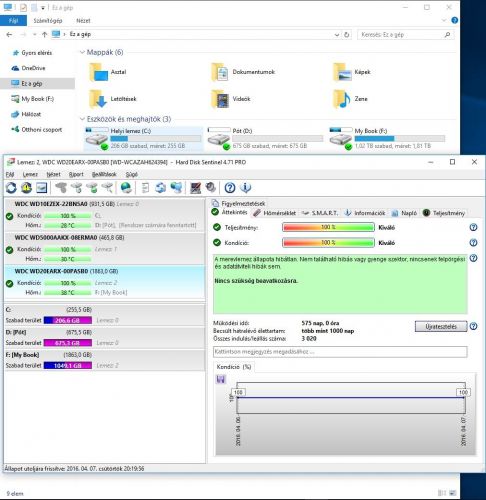486x500 pixels.
Task: Open the Letöltések folder in Explorer
Action: tap(113, 99)
